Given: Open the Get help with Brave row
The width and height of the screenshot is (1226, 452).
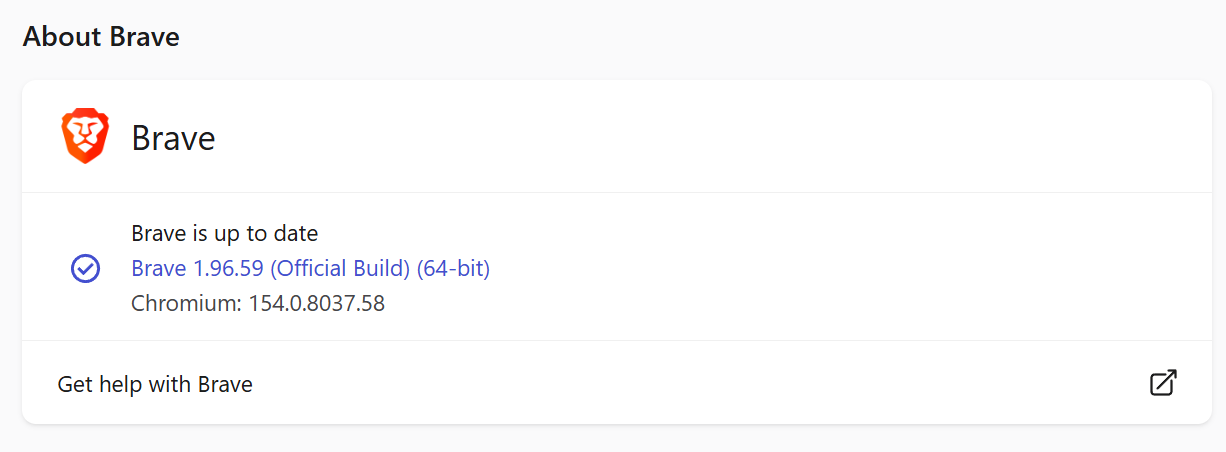Looking at the screenshot, I should (617, 383).
